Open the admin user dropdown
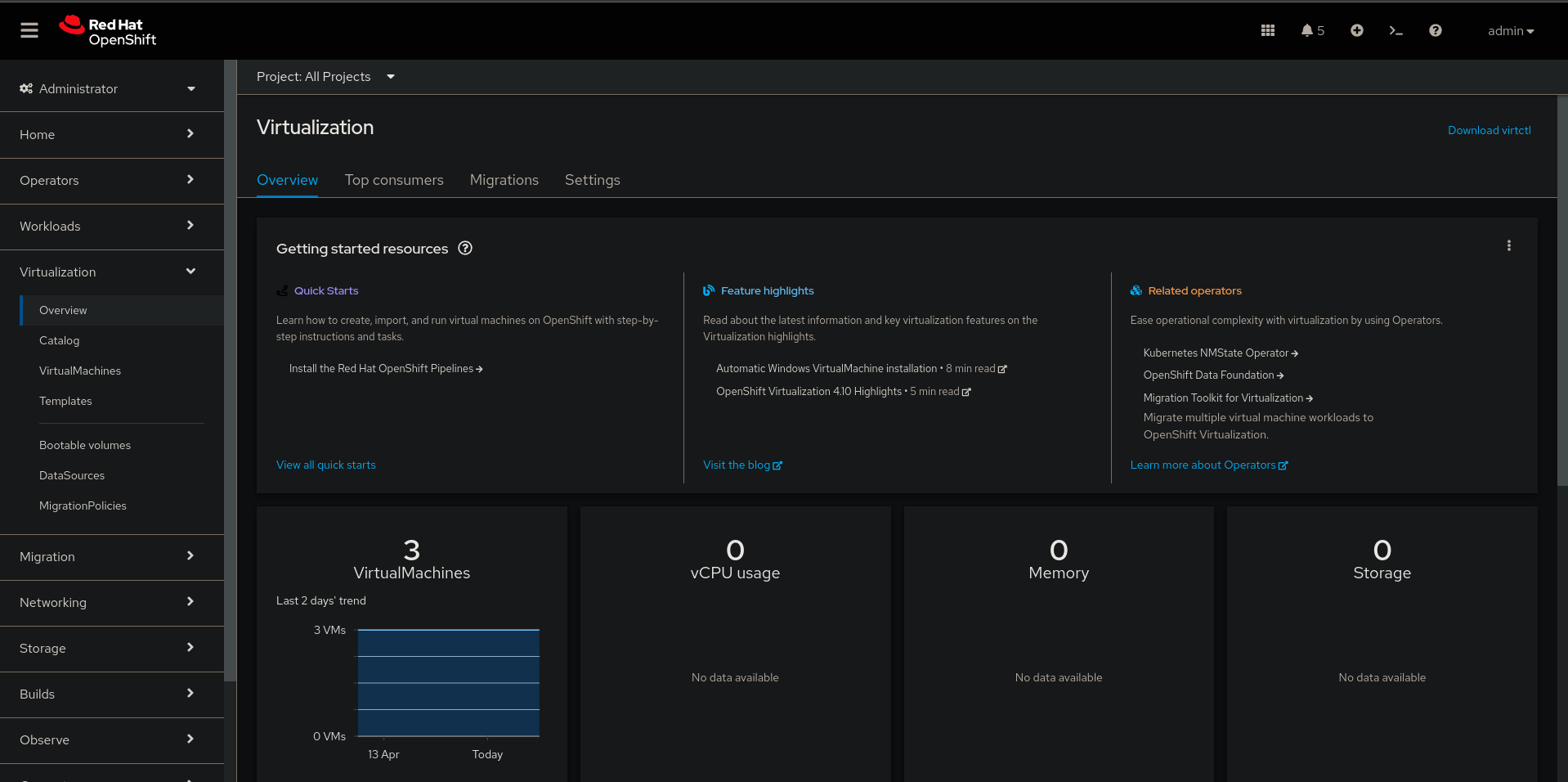Viewport: 1568px width, 782px height. 1510,31
